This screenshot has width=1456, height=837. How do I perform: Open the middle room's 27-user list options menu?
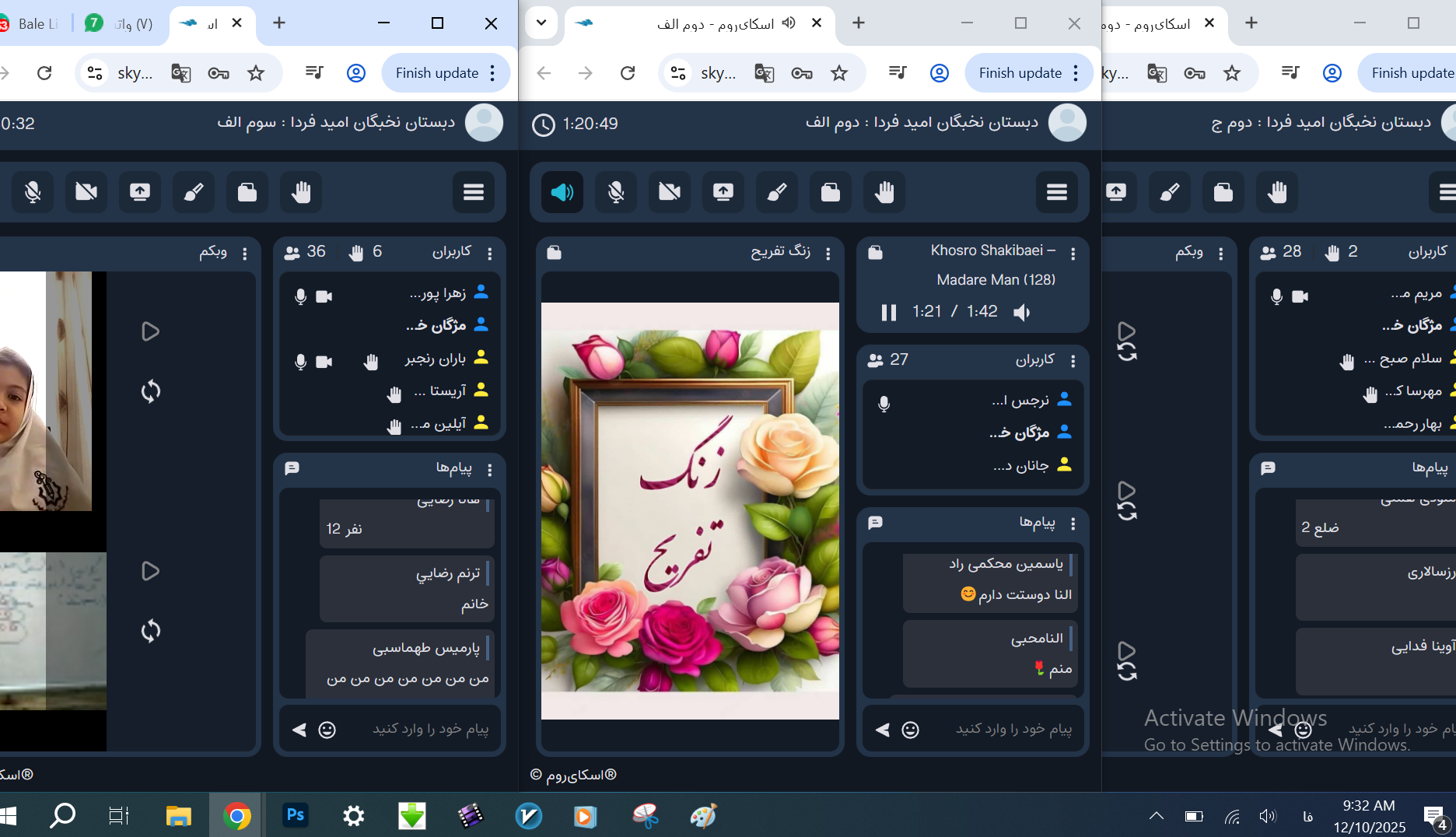point(1073,361)
